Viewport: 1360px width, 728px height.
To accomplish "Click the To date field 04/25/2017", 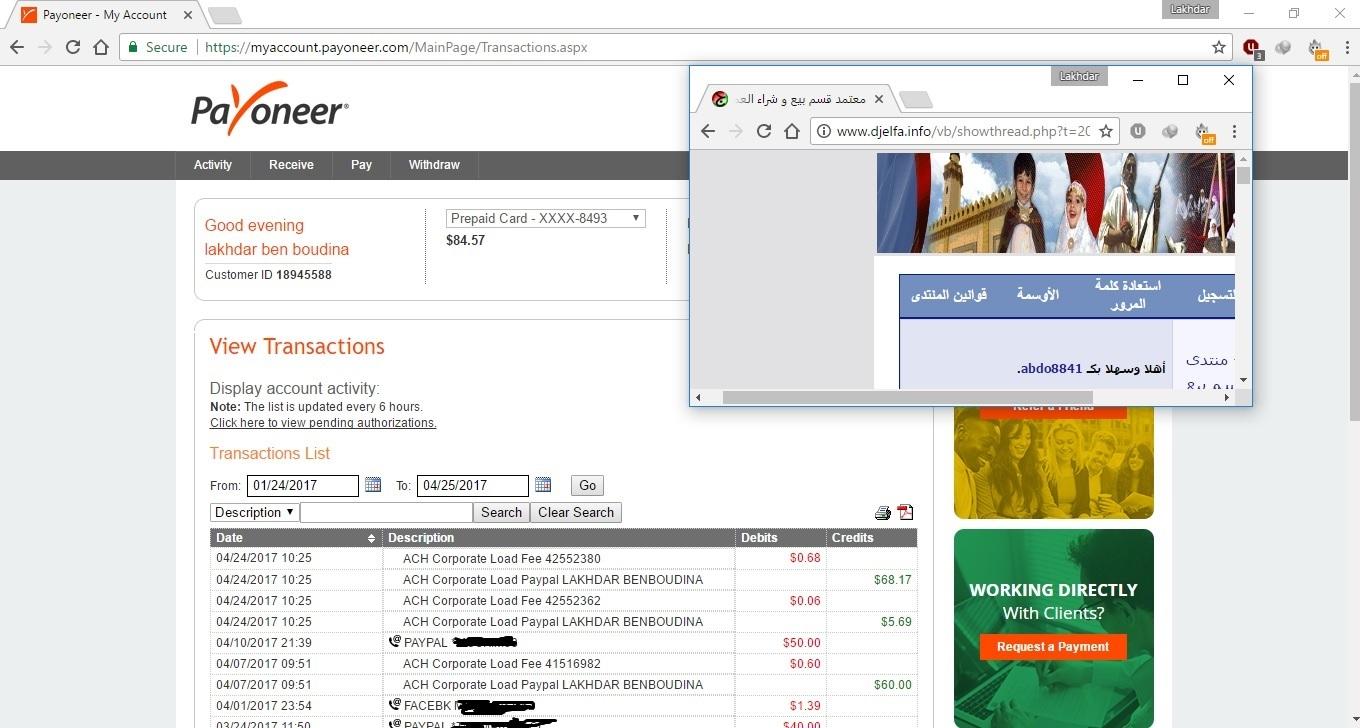I will point(472,485).
